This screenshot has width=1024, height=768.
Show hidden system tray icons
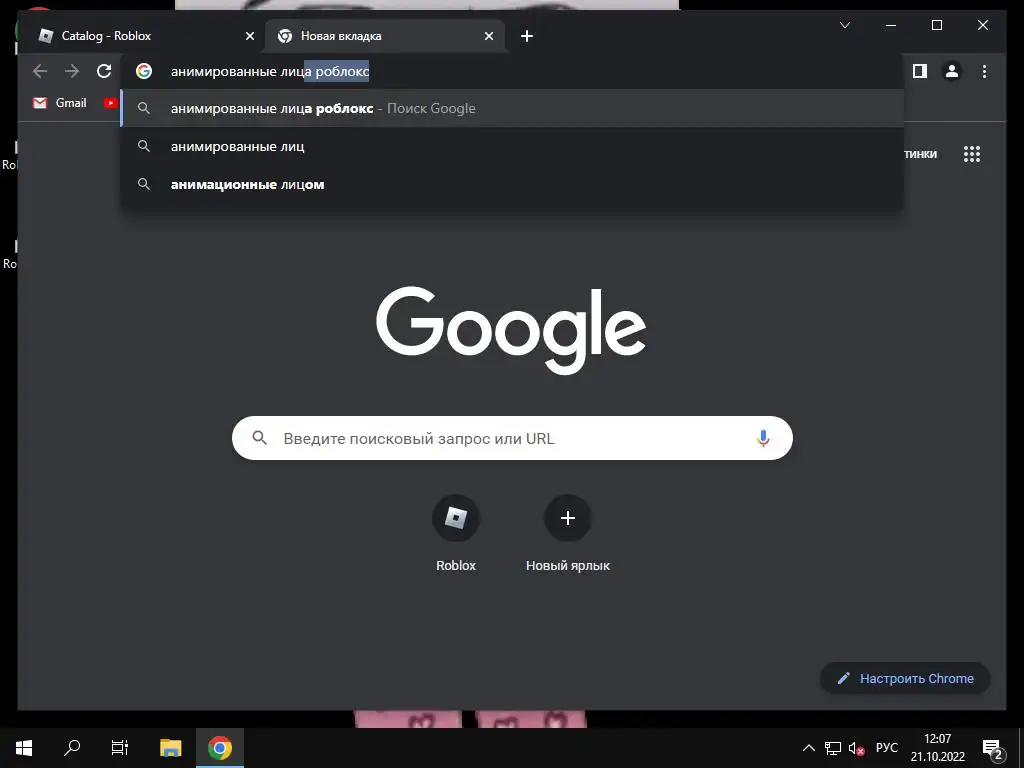click(808, 748)
